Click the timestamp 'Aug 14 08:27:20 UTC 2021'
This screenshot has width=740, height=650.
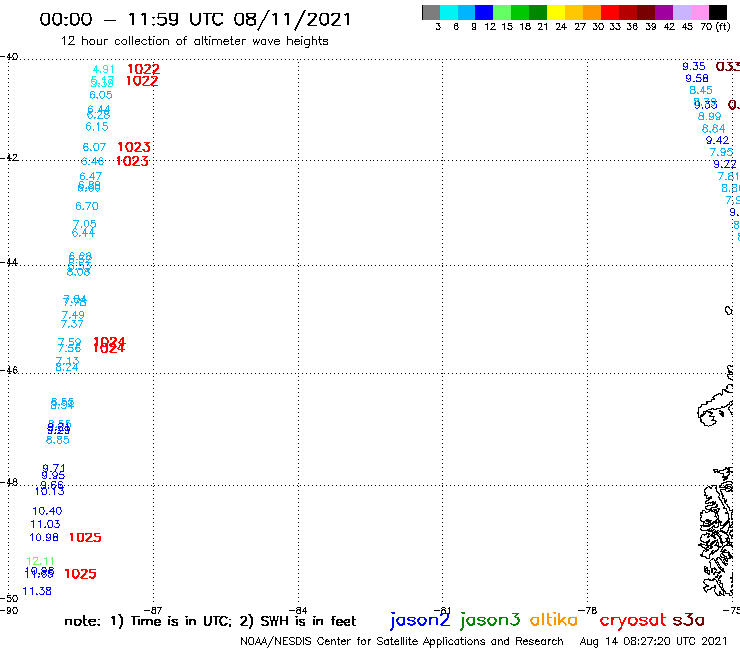tap(653, 641)
